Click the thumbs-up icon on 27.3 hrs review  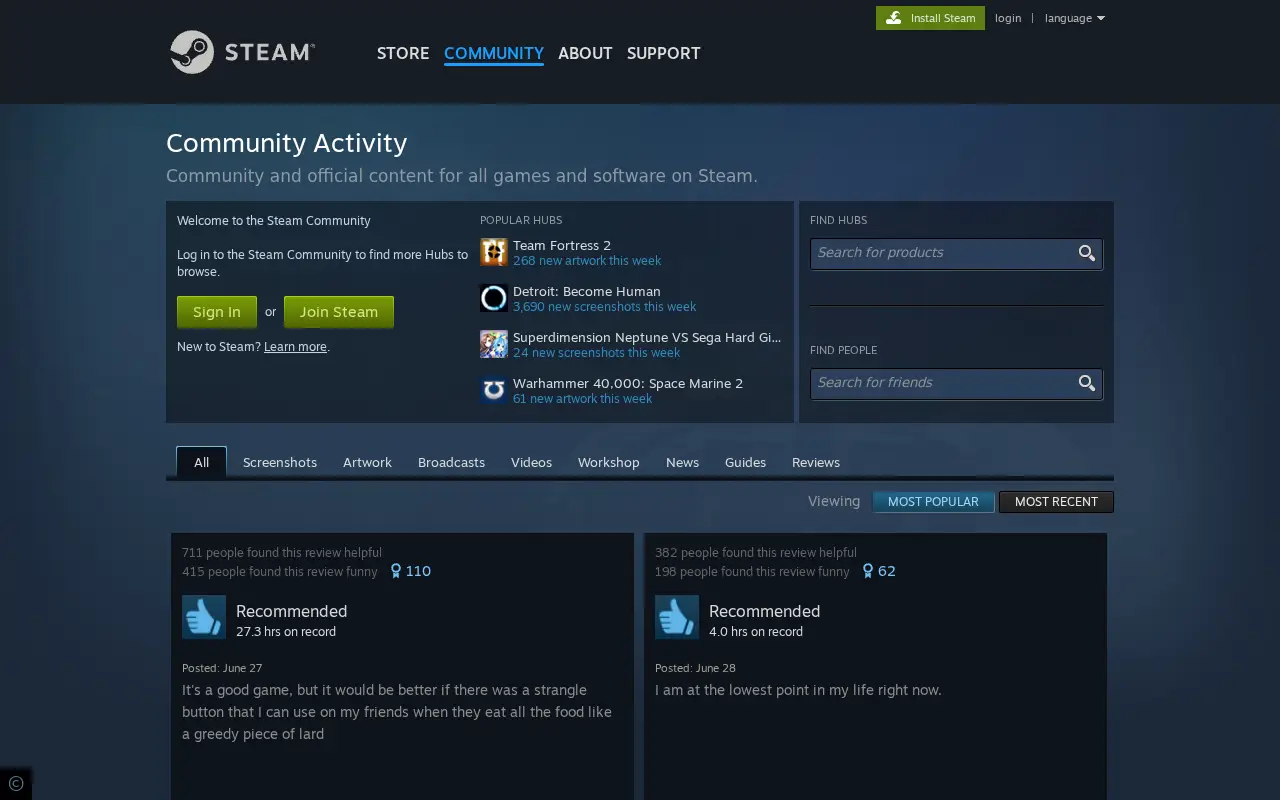pyautogui.click(x=204, y=617)
